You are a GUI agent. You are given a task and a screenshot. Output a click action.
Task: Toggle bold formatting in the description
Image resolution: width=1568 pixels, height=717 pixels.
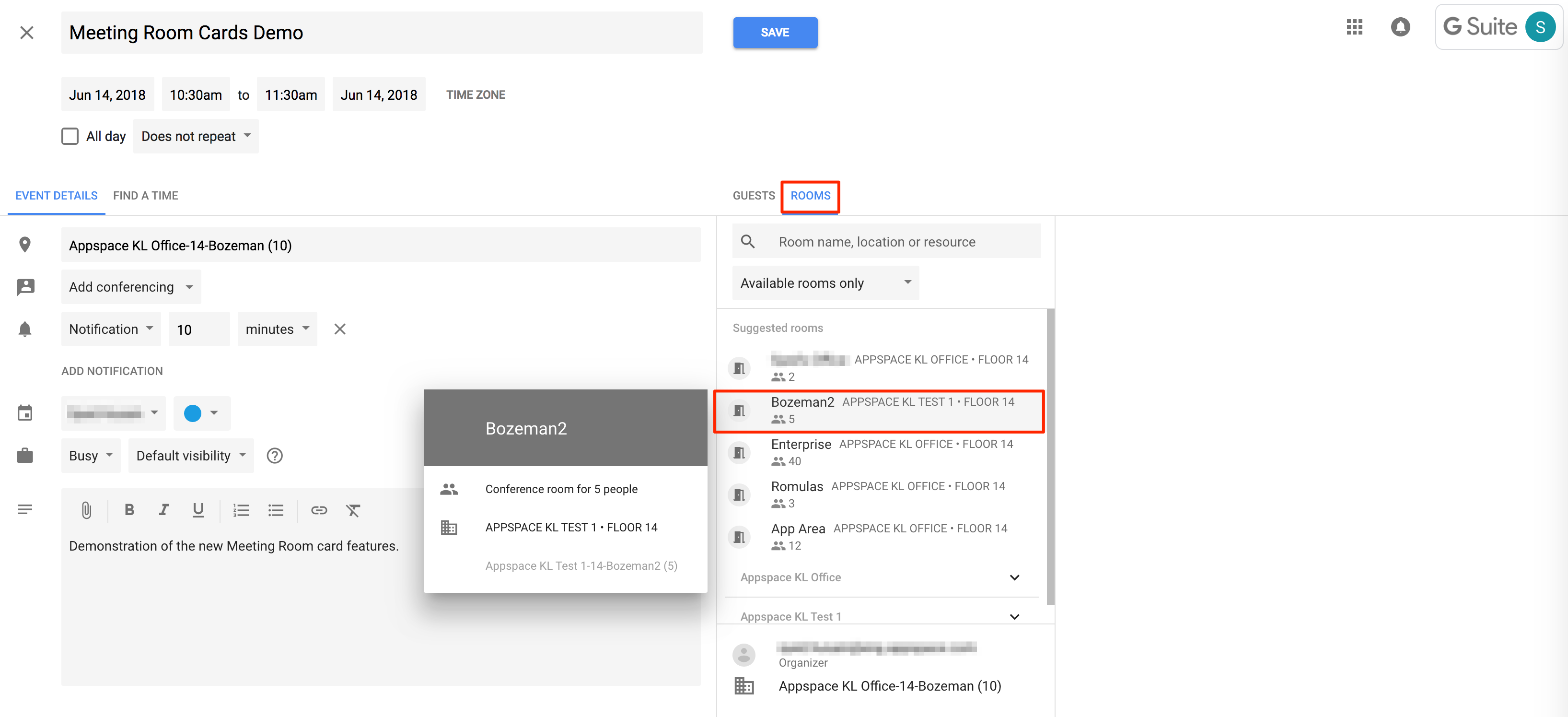coord(129,510)
